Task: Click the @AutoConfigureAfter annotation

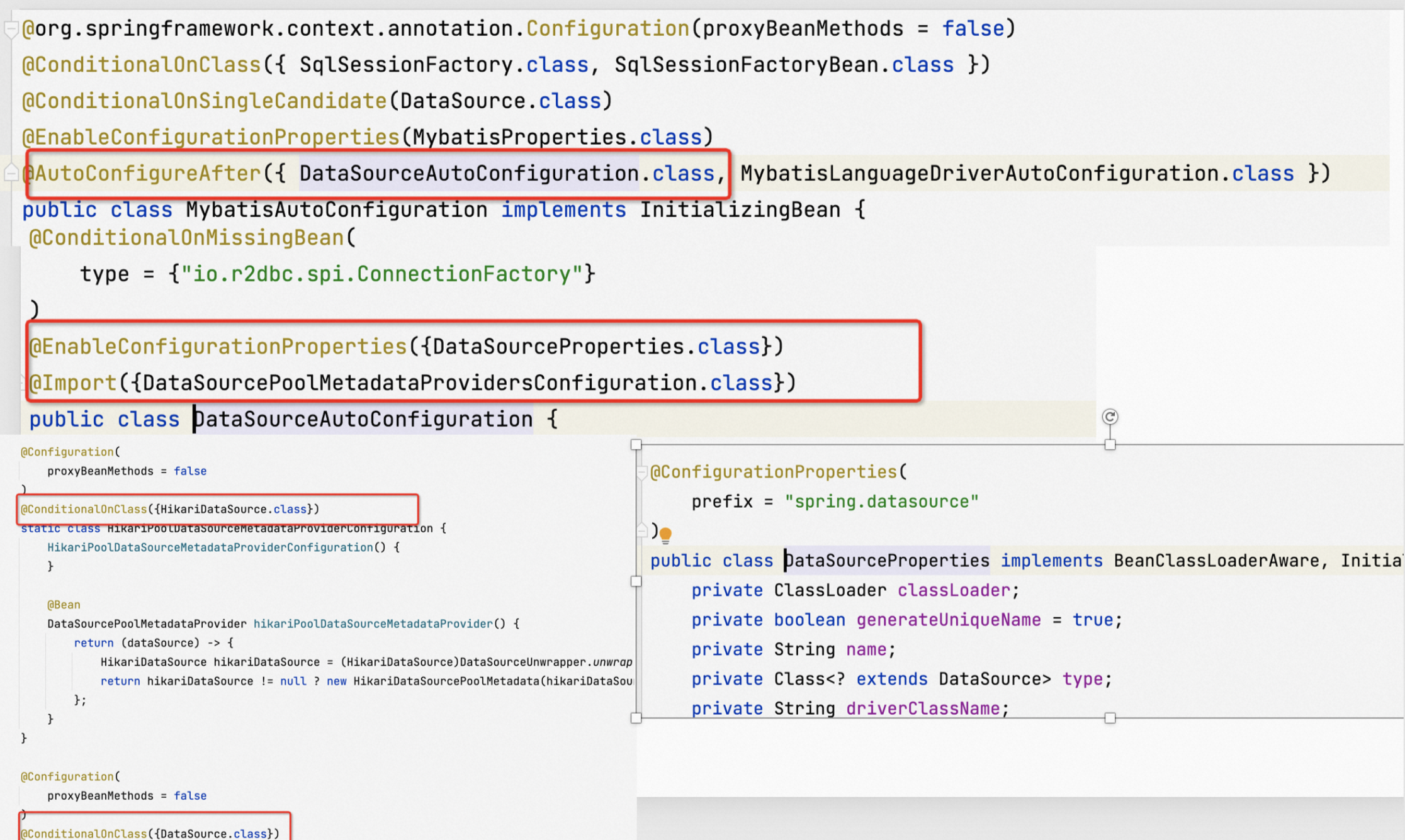Action: [x=142, y=173]
